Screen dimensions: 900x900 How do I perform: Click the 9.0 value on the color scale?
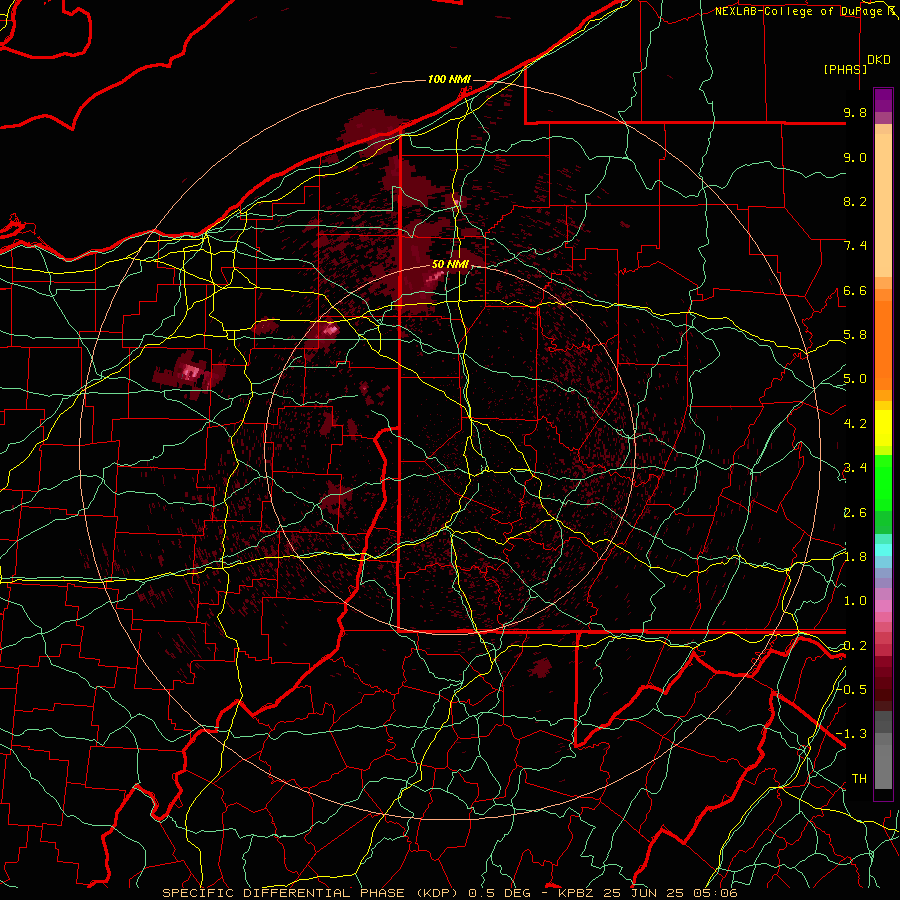coord(855,157)
